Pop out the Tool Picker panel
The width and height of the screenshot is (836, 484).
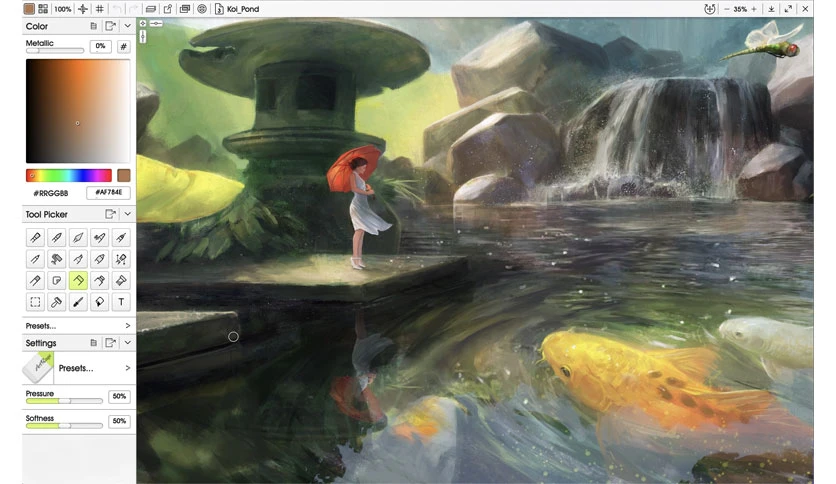coord(110,214)
